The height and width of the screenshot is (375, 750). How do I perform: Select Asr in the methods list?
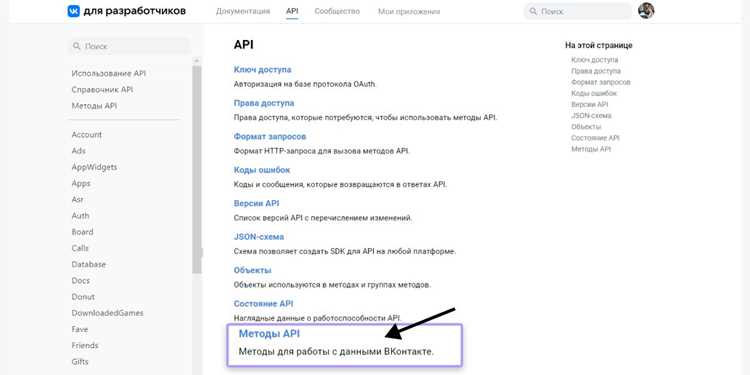coord(77,199)
